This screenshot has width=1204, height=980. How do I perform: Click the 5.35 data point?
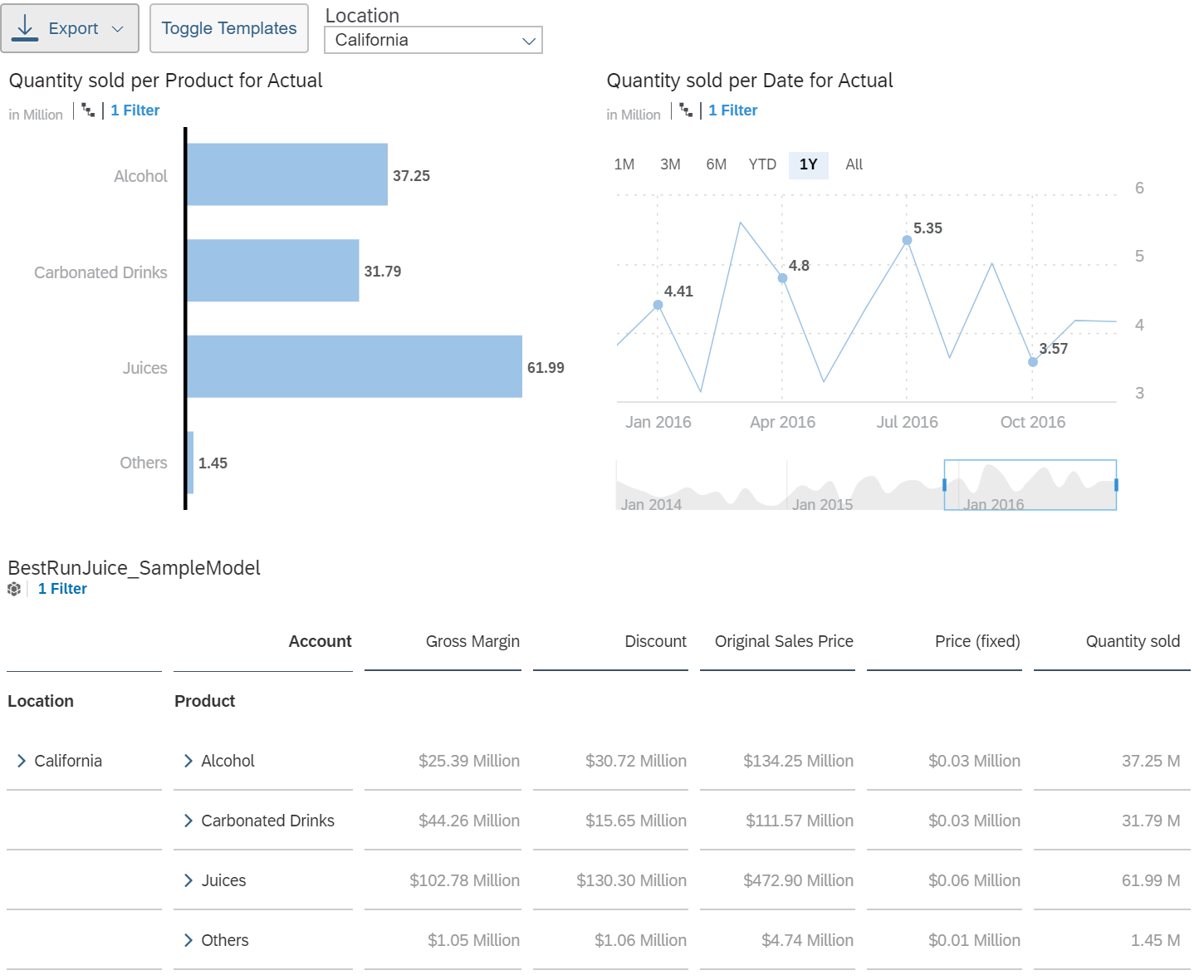pos(907,240)
